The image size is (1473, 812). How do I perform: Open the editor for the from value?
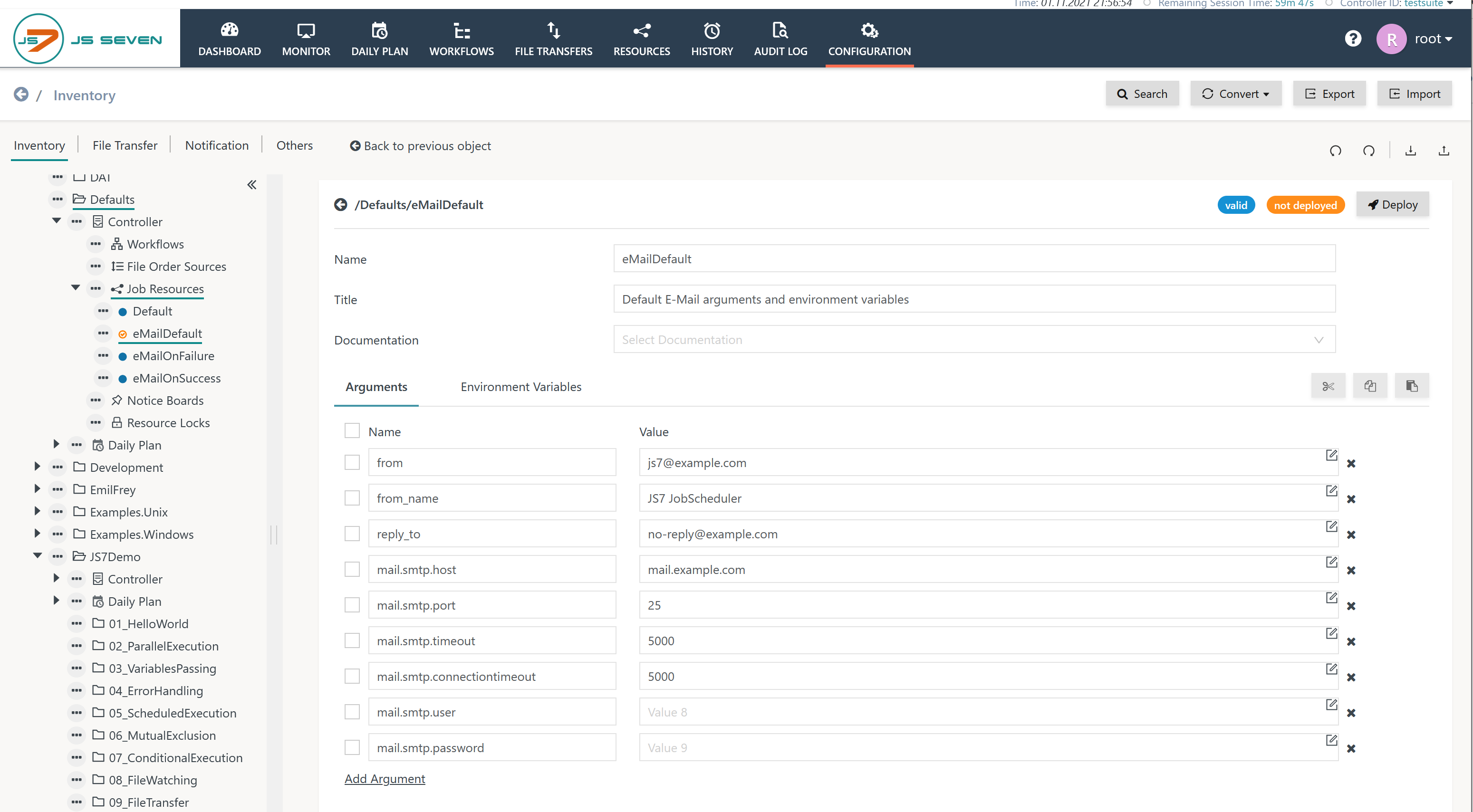[x=1331, y=455]
